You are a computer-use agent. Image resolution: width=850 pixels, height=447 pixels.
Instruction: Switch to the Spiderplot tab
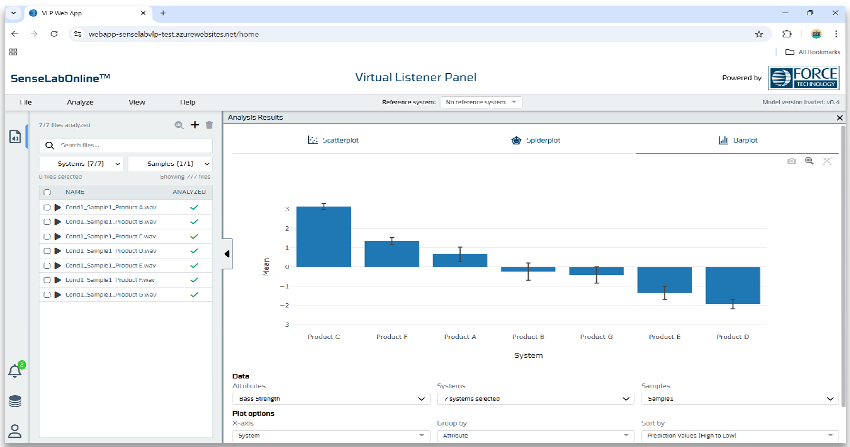click(536, 140)
